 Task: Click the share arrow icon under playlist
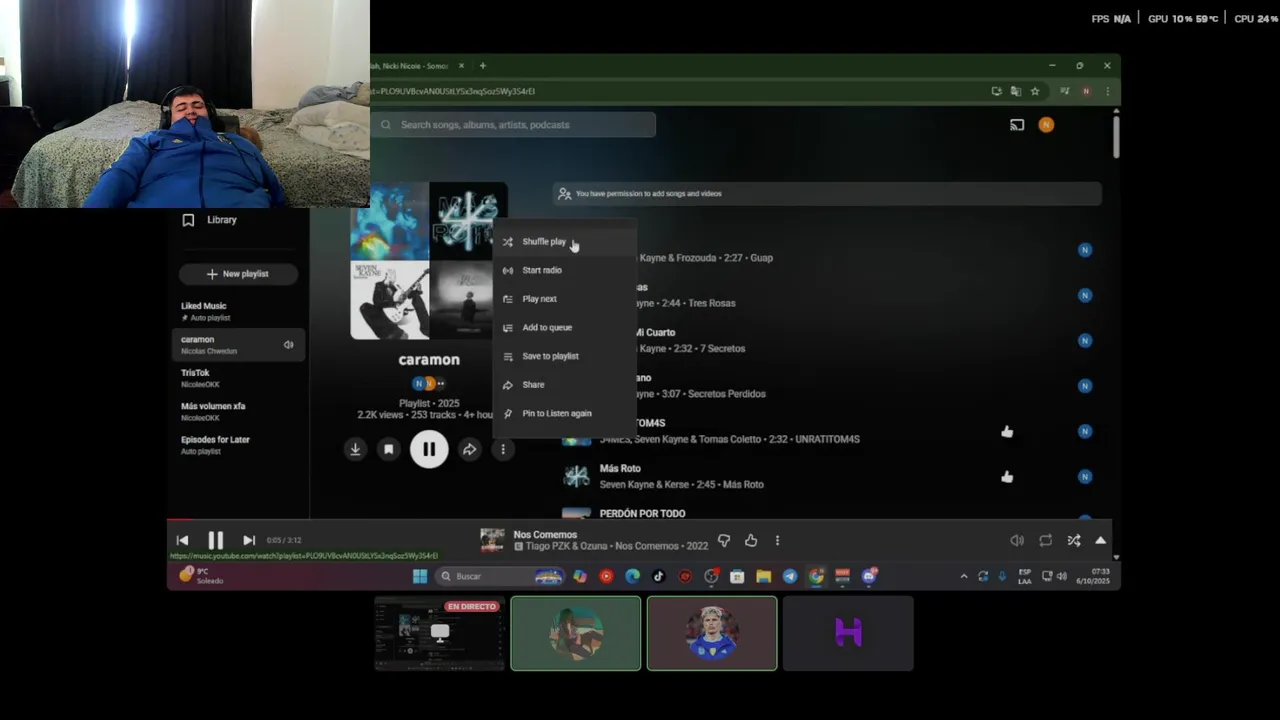pos(469,449)
